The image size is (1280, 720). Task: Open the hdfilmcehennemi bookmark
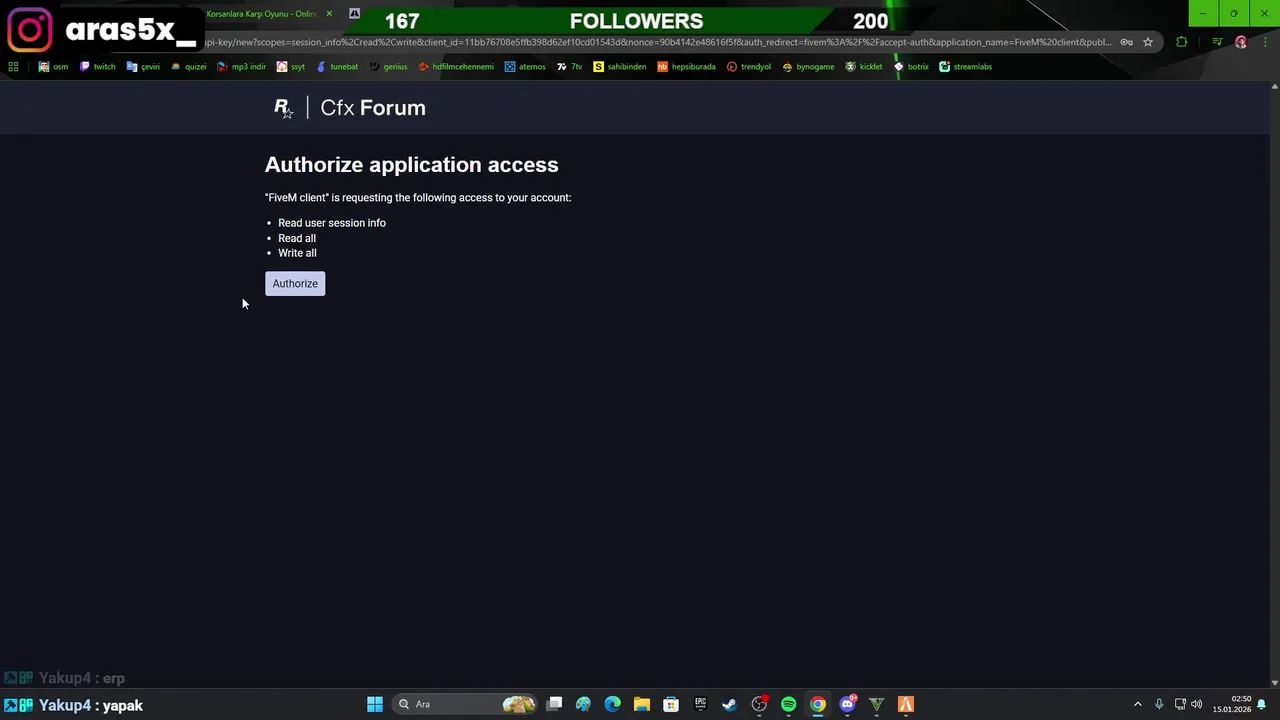[x=456, y=67]
